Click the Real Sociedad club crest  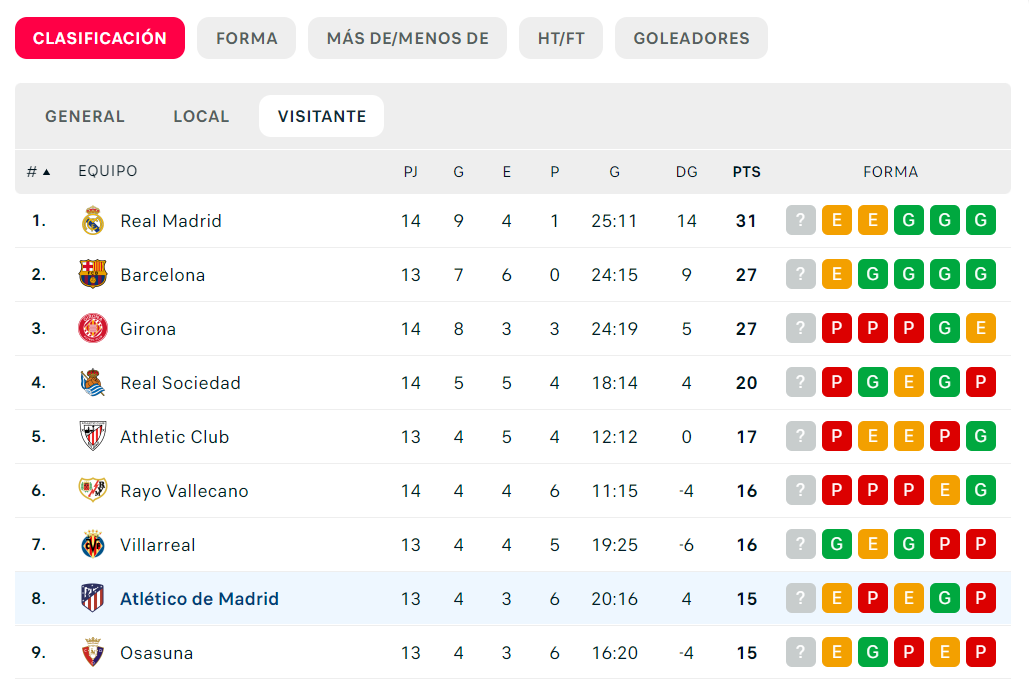92,382
